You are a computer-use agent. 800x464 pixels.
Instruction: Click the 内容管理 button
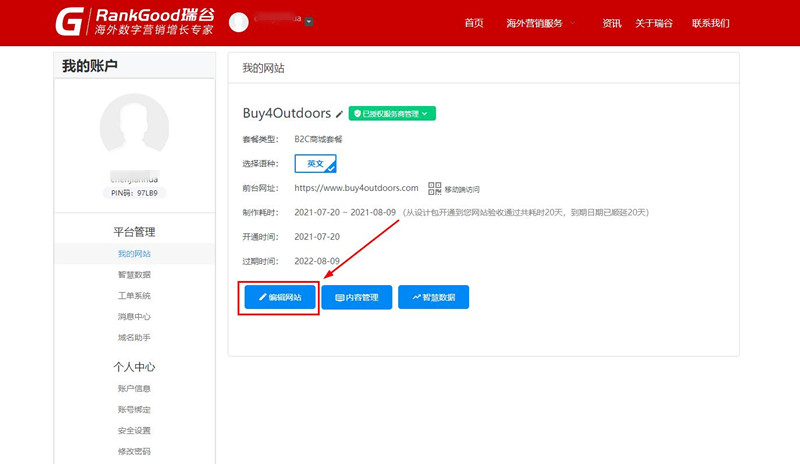point(356,297)
